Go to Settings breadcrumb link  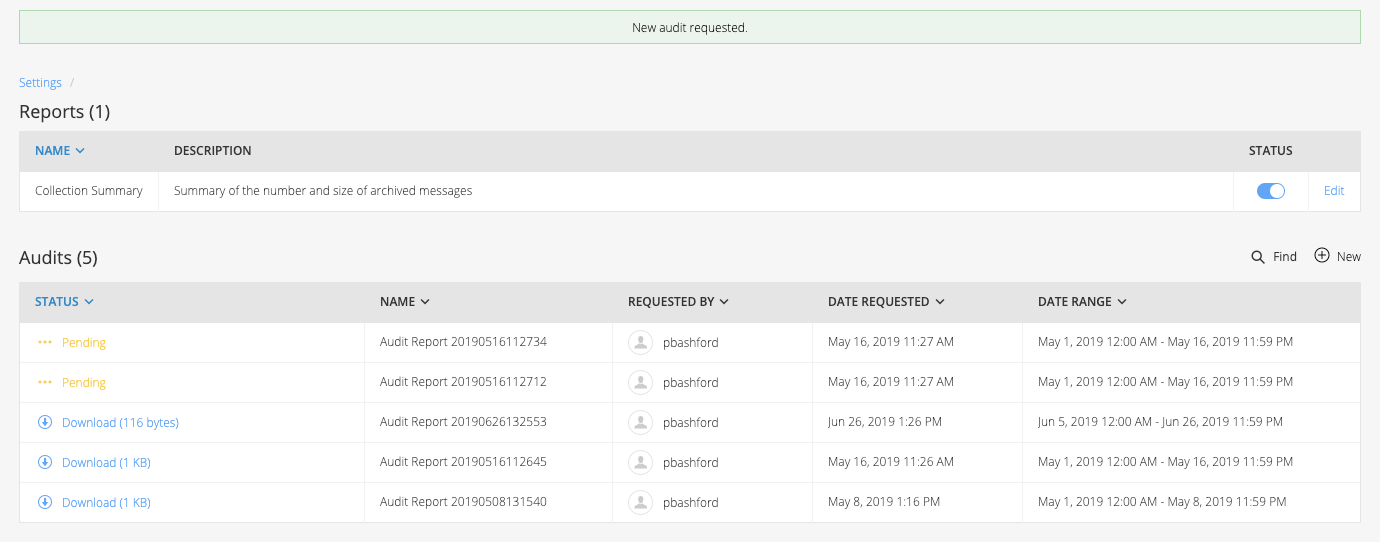coord(40,83)
